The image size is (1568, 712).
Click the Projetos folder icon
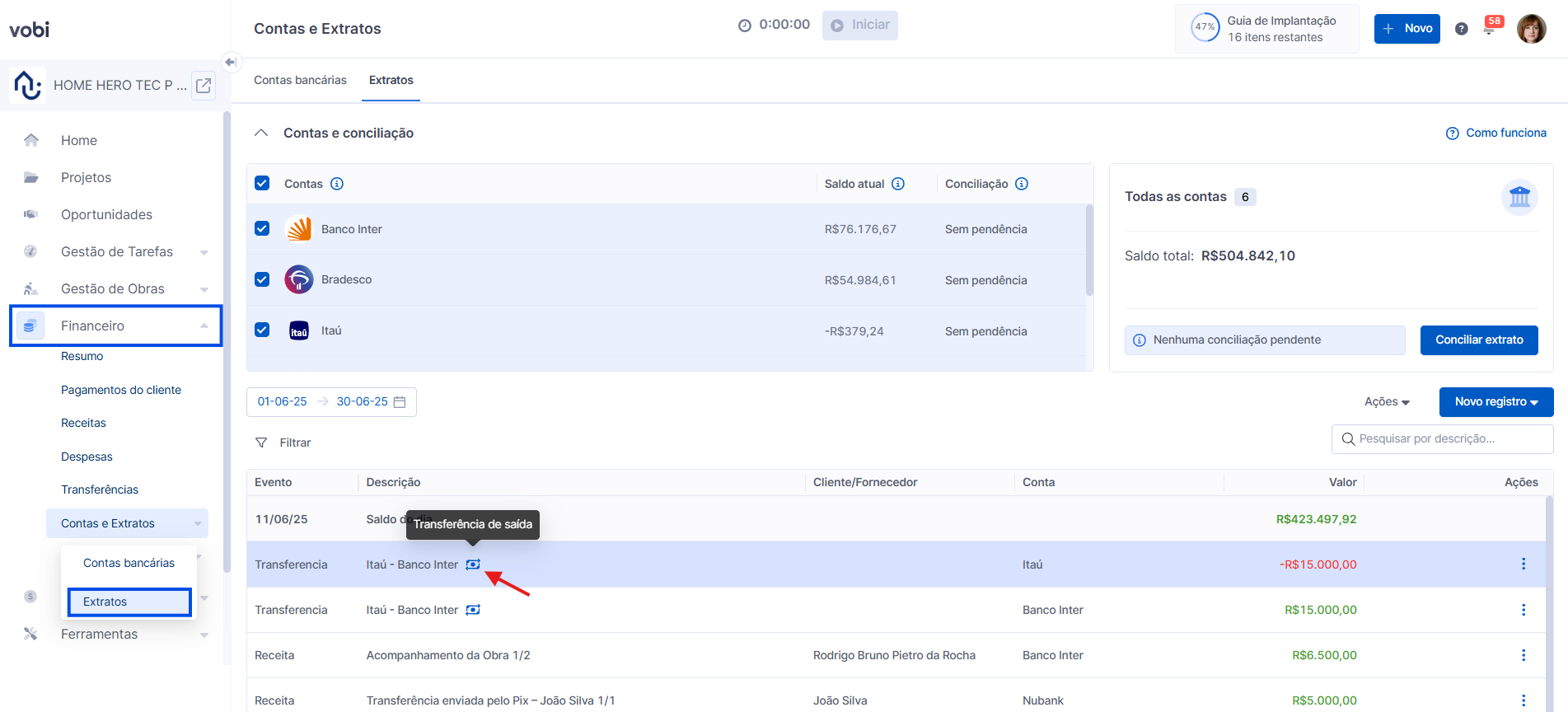tap(31, 177)
